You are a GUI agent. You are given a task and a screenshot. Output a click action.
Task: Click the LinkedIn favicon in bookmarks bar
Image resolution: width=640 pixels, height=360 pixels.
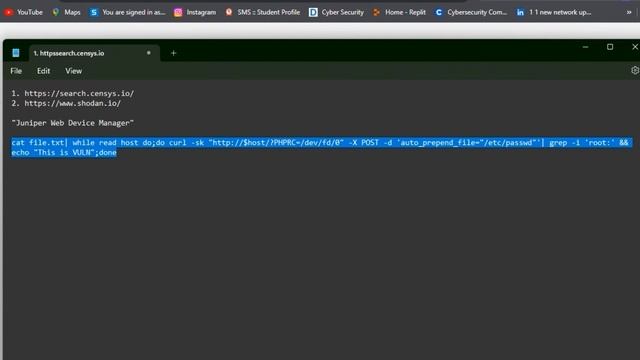click(x=520, y=12)
